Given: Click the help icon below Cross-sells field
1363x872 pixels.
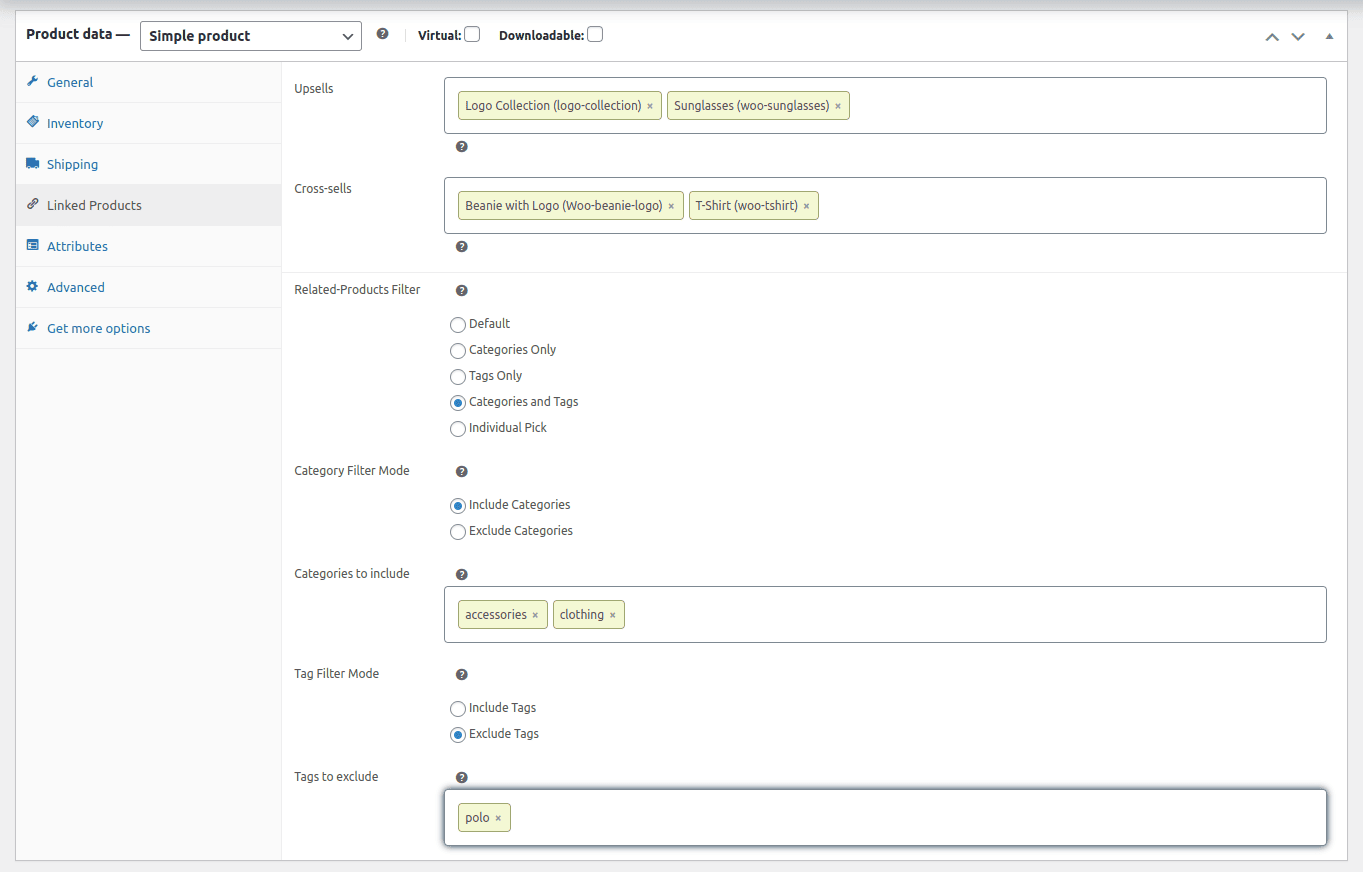Looking at the screenshot, I should click(461, 247).
